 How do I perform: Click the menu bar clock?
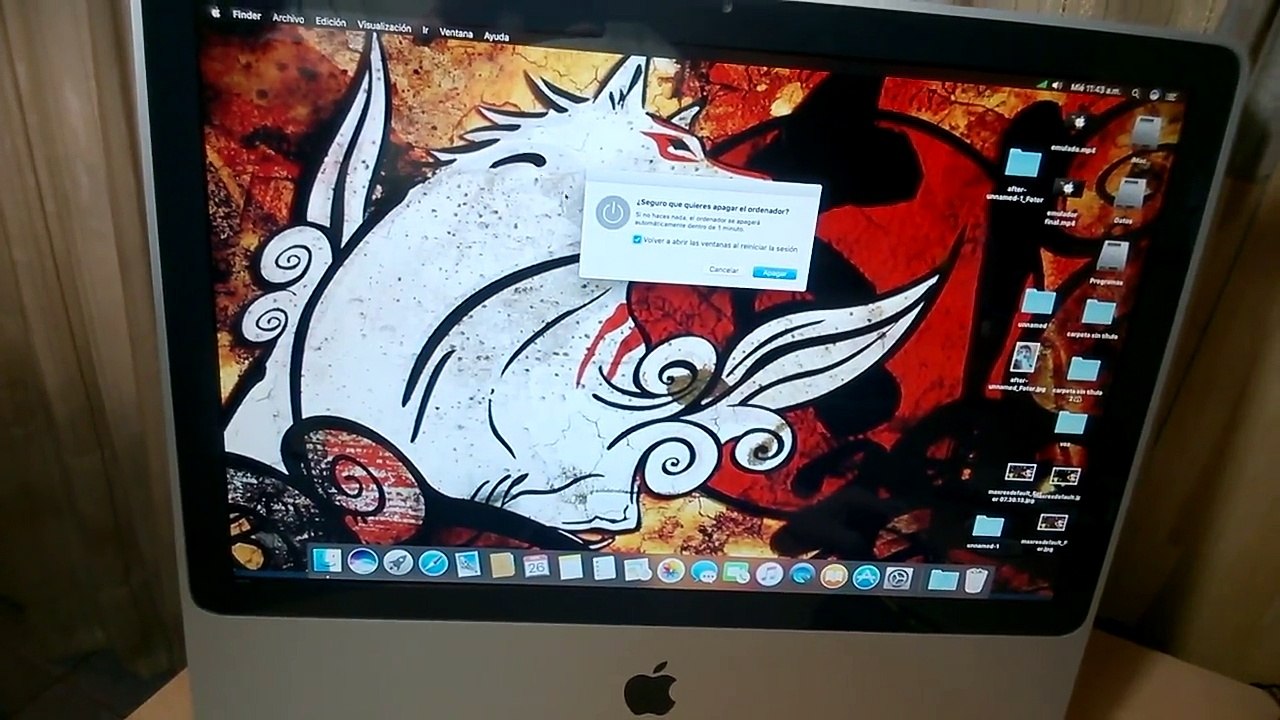1097,89
